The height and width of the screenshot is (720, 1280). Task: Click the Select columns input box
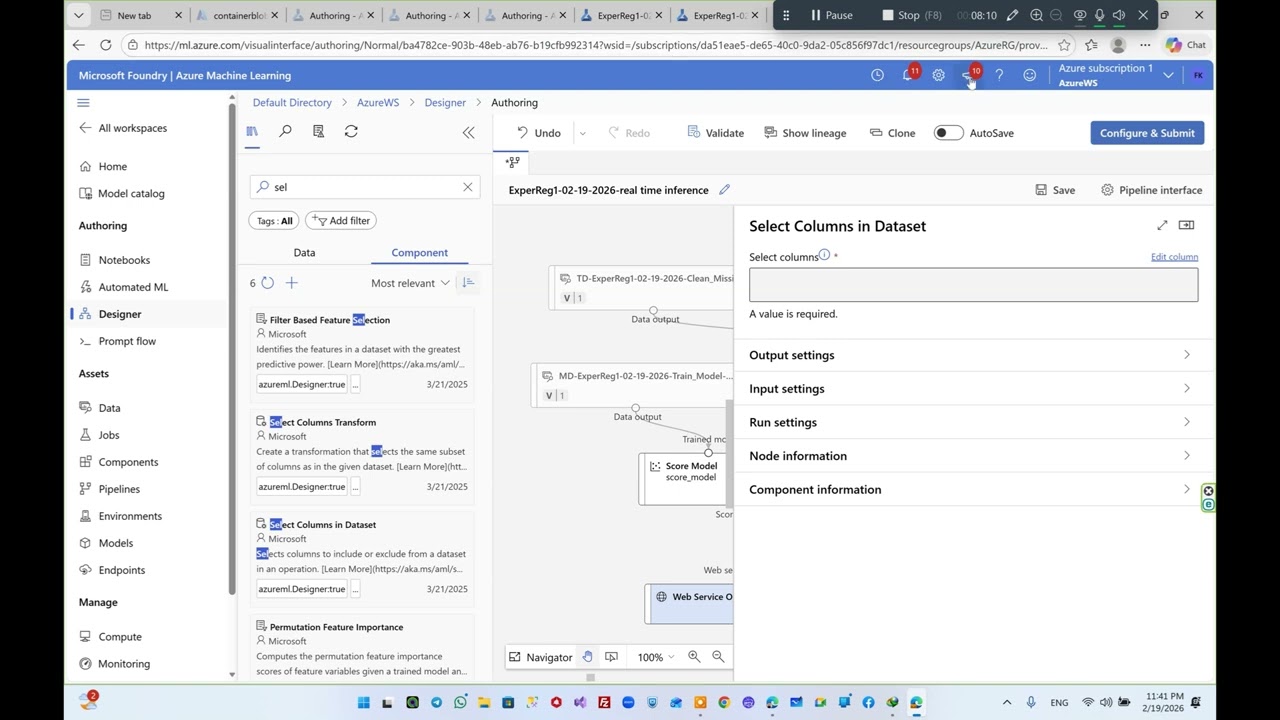click(x=973, y=285)
